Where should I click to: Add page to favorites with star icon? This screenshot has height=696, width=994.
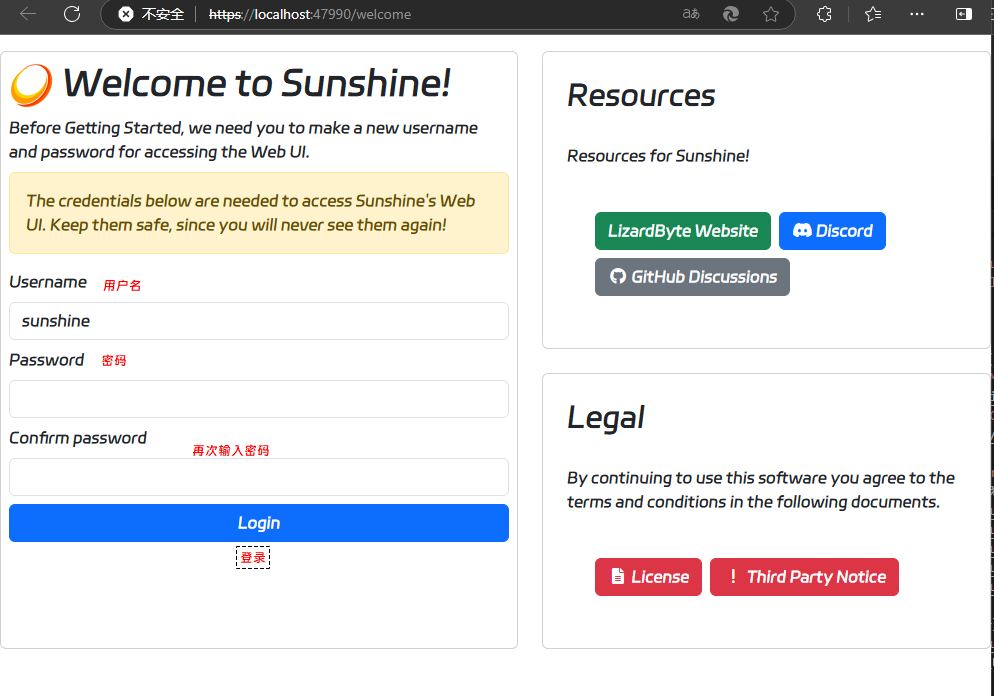[x=771, y=14]
